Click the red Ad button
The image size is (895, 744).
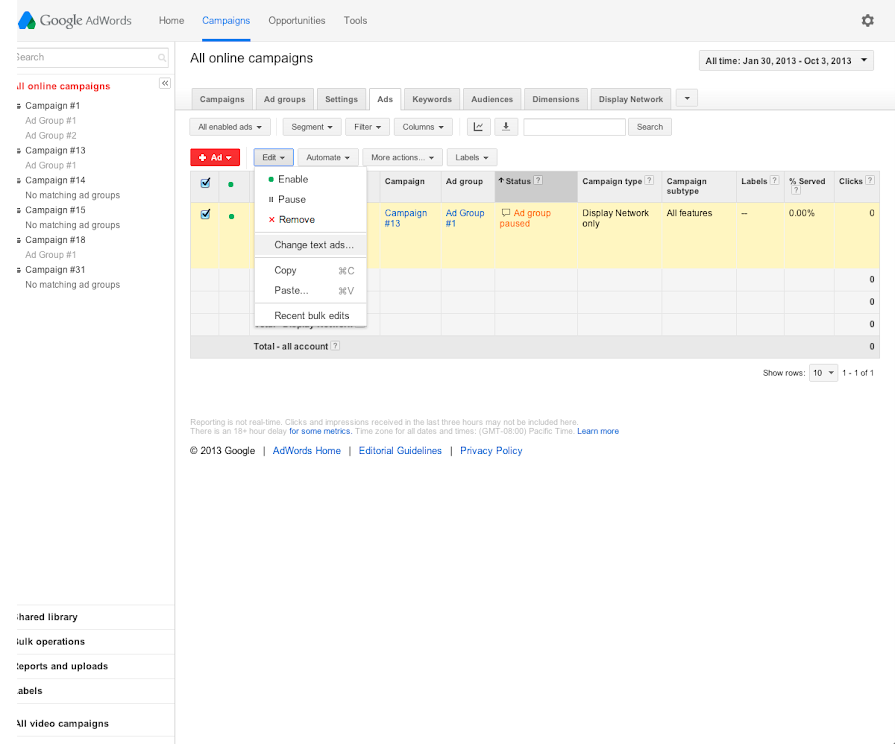pos(215,157)
